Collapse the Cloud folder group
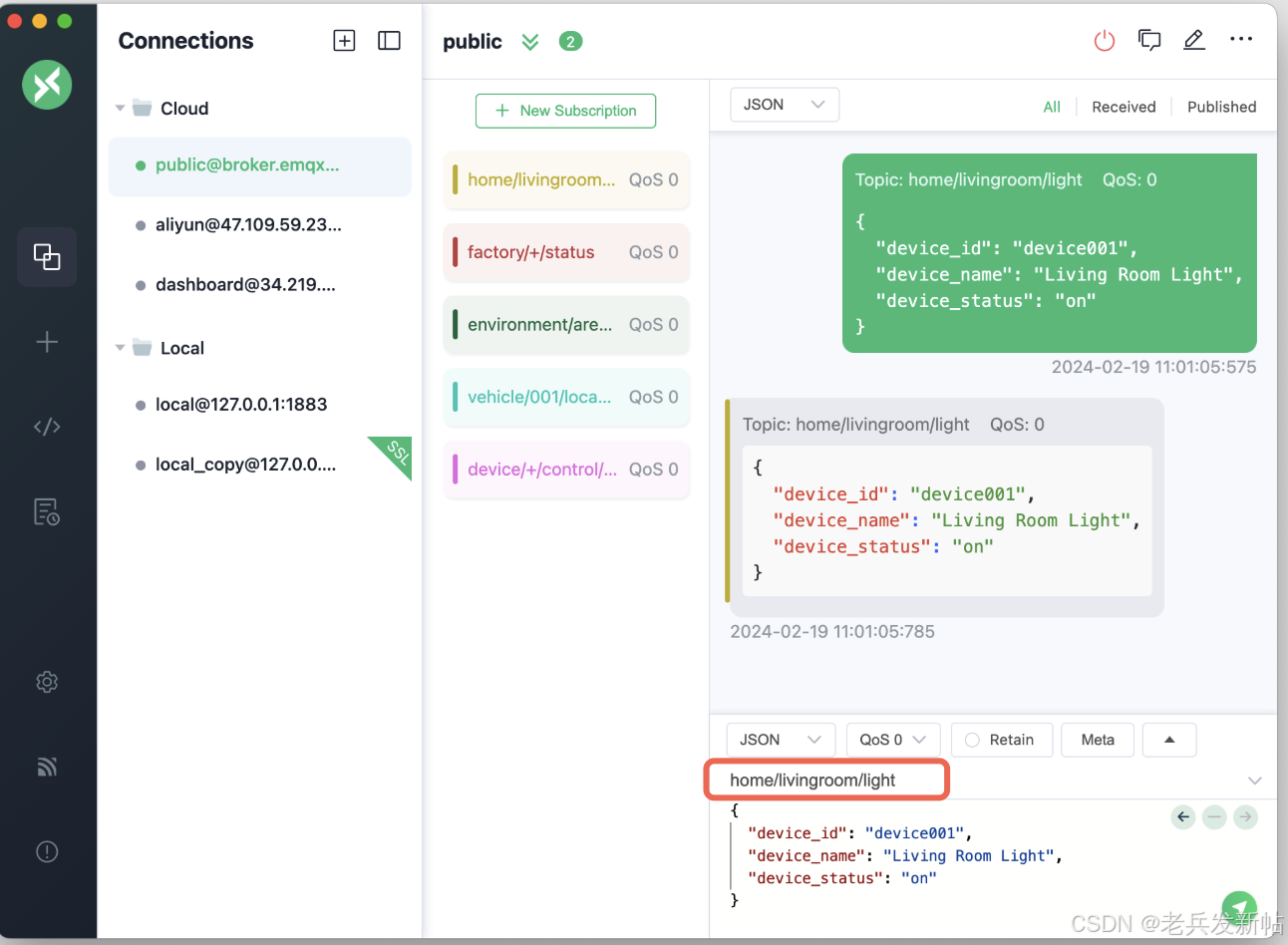Image resolution: width=1288 pixels, height=945 pixels. 120,108
